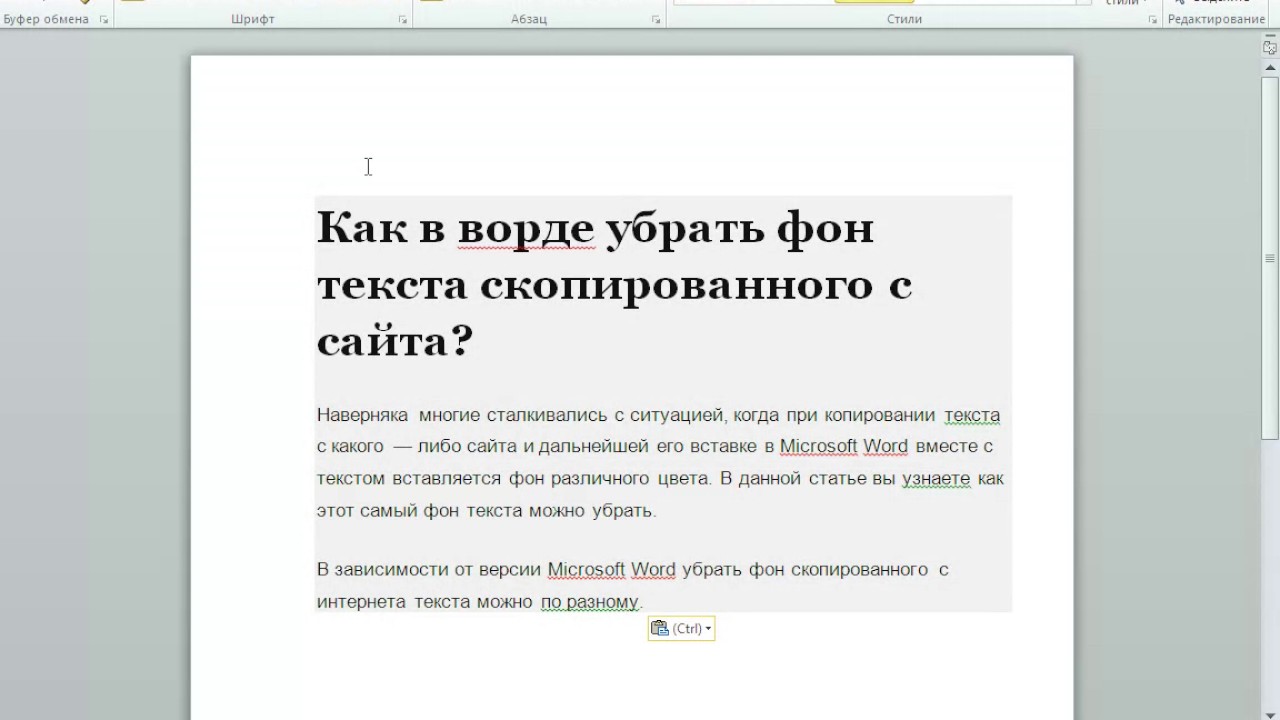Screen dimensions: 1280x720
Task: Click the word "скопированного" in the heading
Action: (x=677, y=285)
